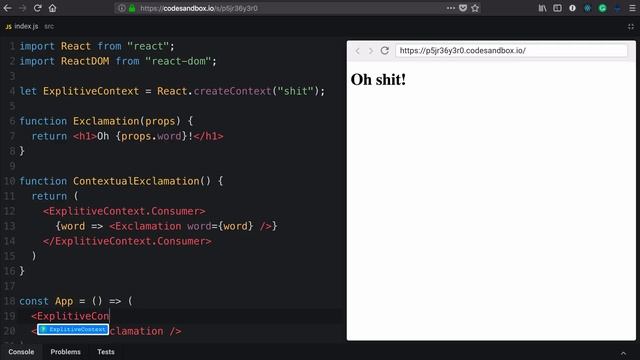
Task: Toggle the Firefox sidebar icon
Action: 557,8
